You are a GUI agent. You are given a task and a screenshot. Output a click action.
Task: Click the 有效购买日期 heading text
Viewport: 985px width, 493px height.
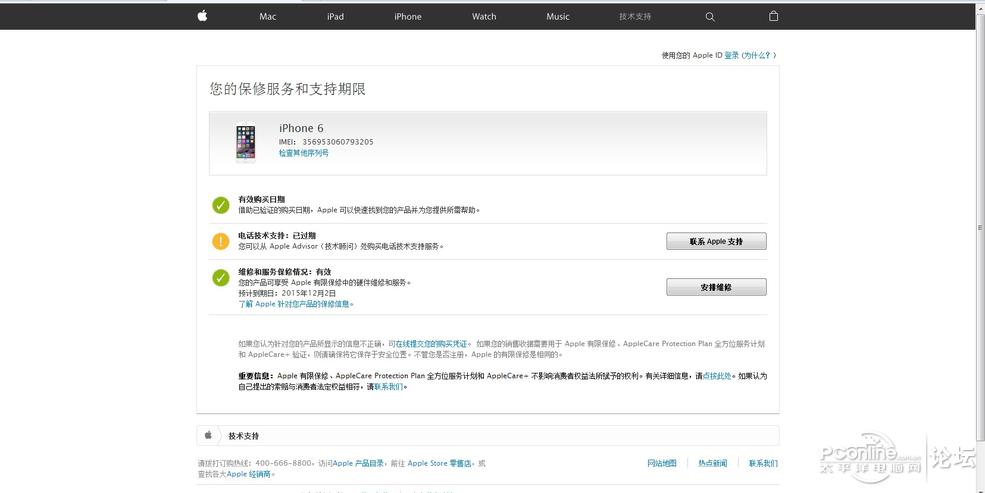(262, 200)
